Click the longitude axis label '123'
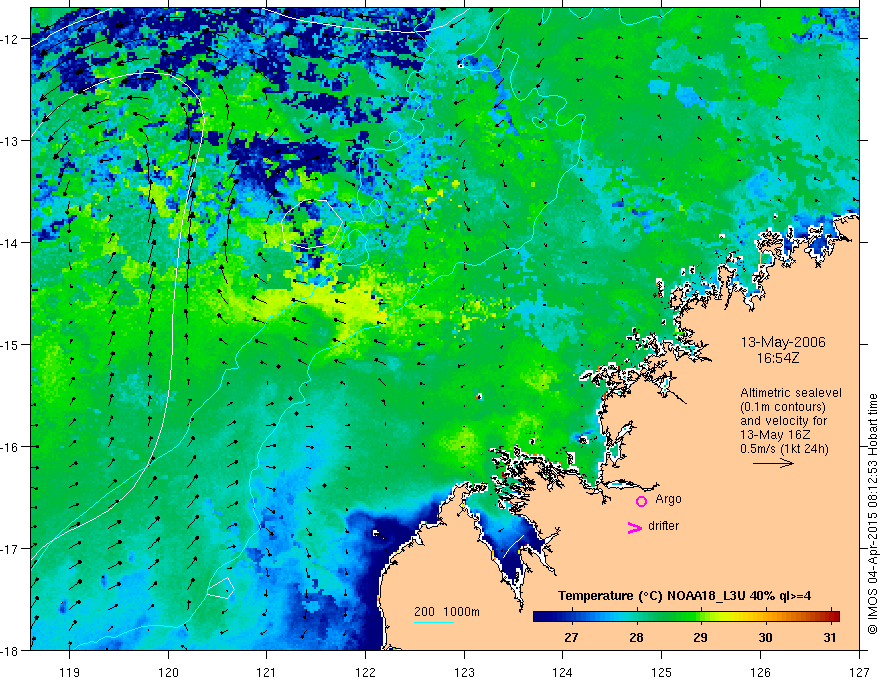The height and width of the screenshot is (680, 880). [464, 672]
